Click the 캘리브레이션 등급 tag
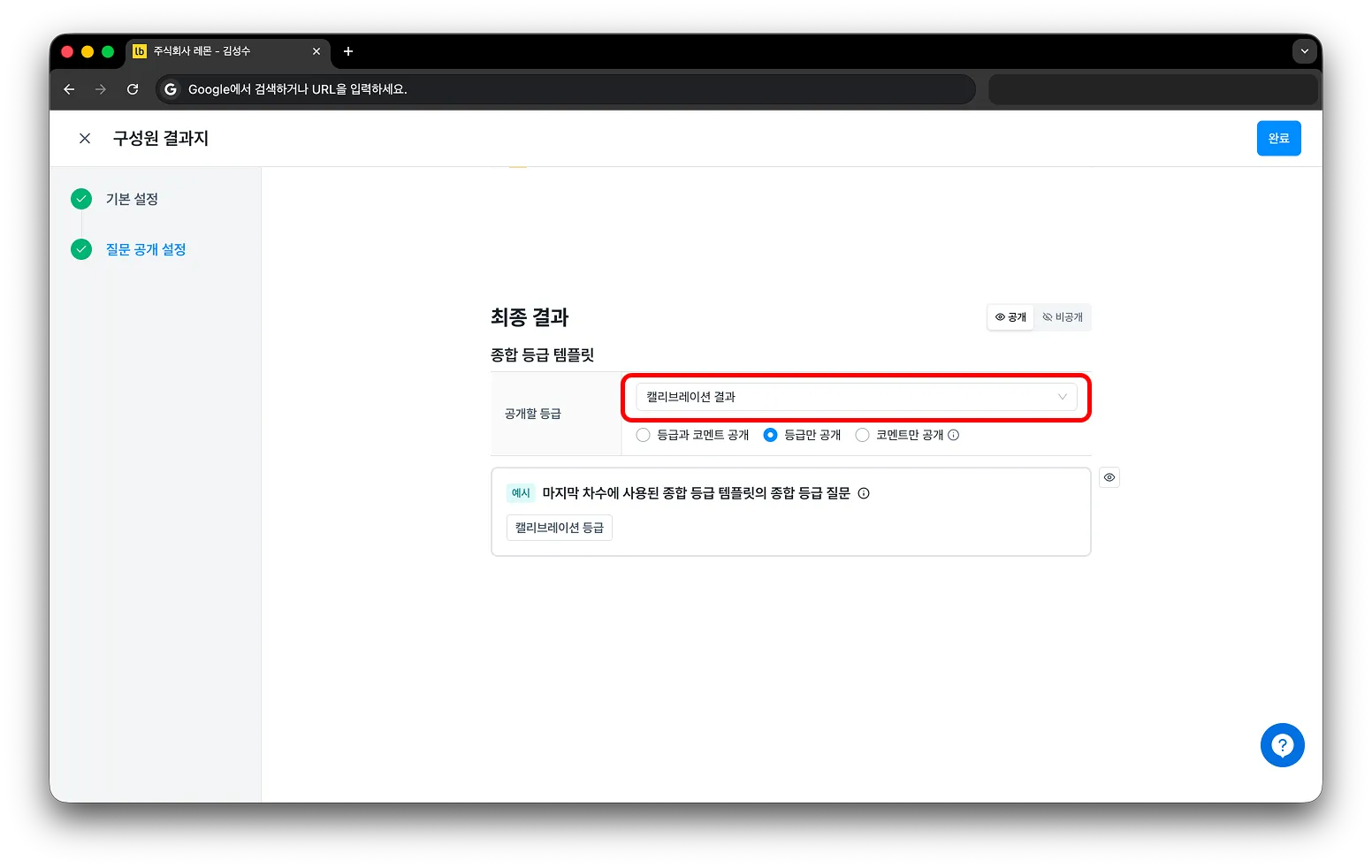Viewport: 1372px width, 868px height. (560, 528)
